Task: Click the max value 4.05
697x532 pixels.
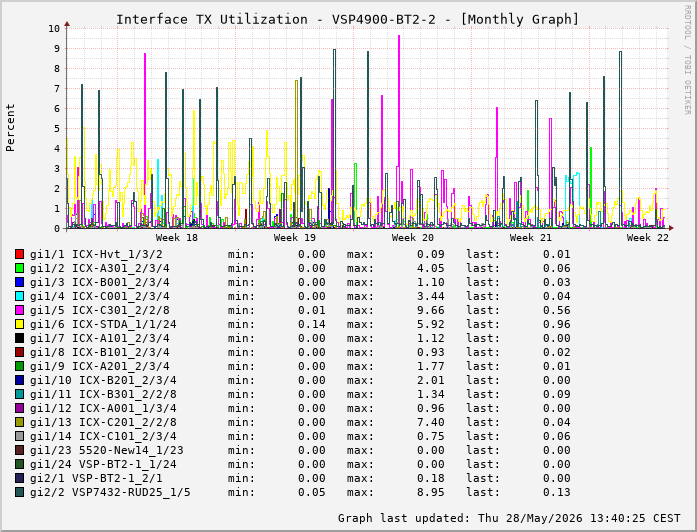Action: (430, 268)
